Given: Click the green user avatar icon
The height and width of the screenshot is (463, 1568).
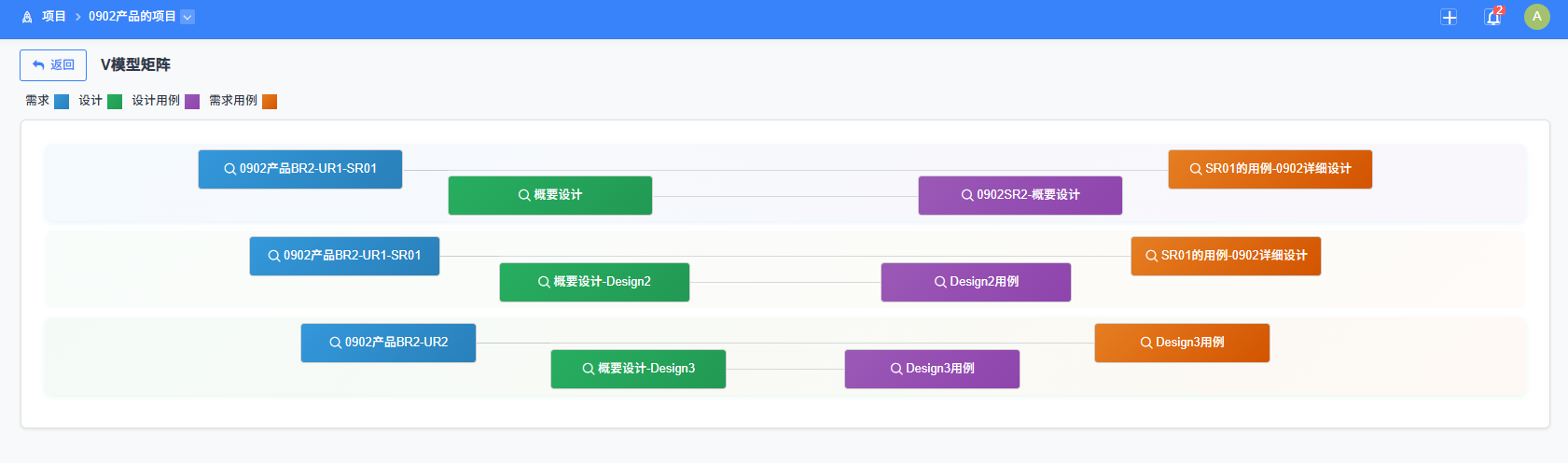Looking at the screenshot, I should (1536, 17).
